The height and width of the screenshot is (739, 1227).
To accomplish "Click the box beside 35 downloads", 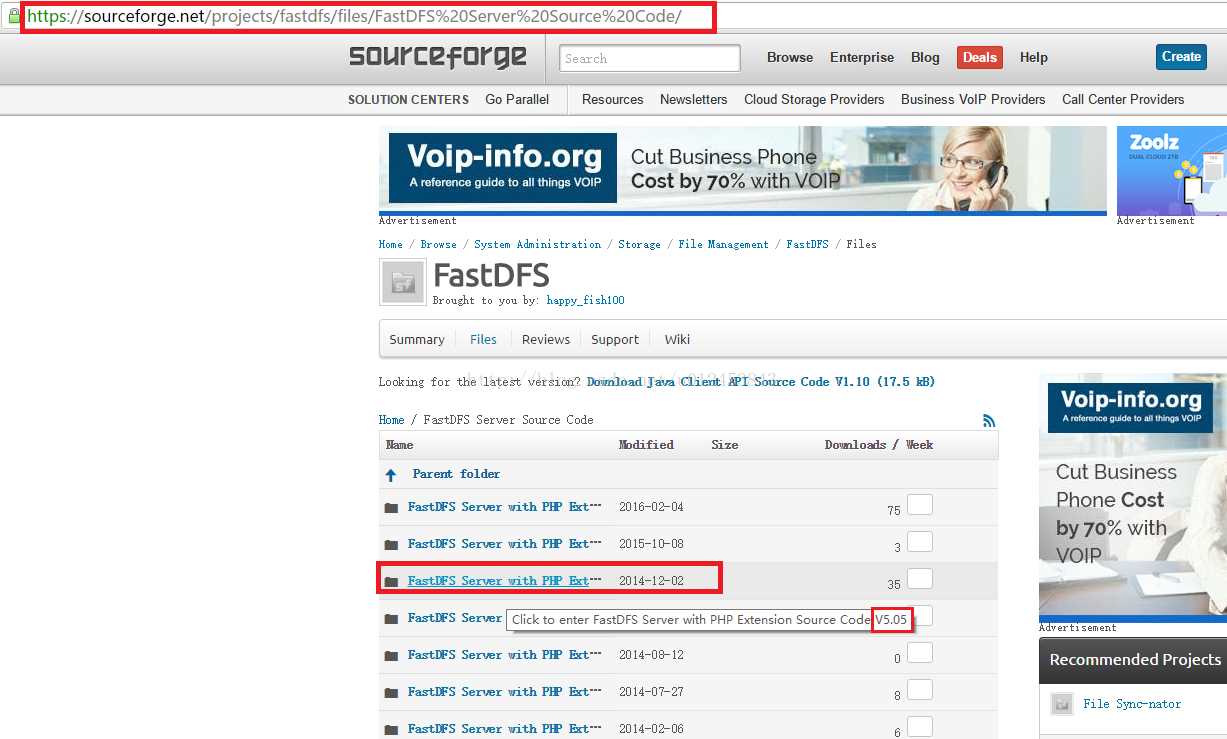I will click(920, 578).
